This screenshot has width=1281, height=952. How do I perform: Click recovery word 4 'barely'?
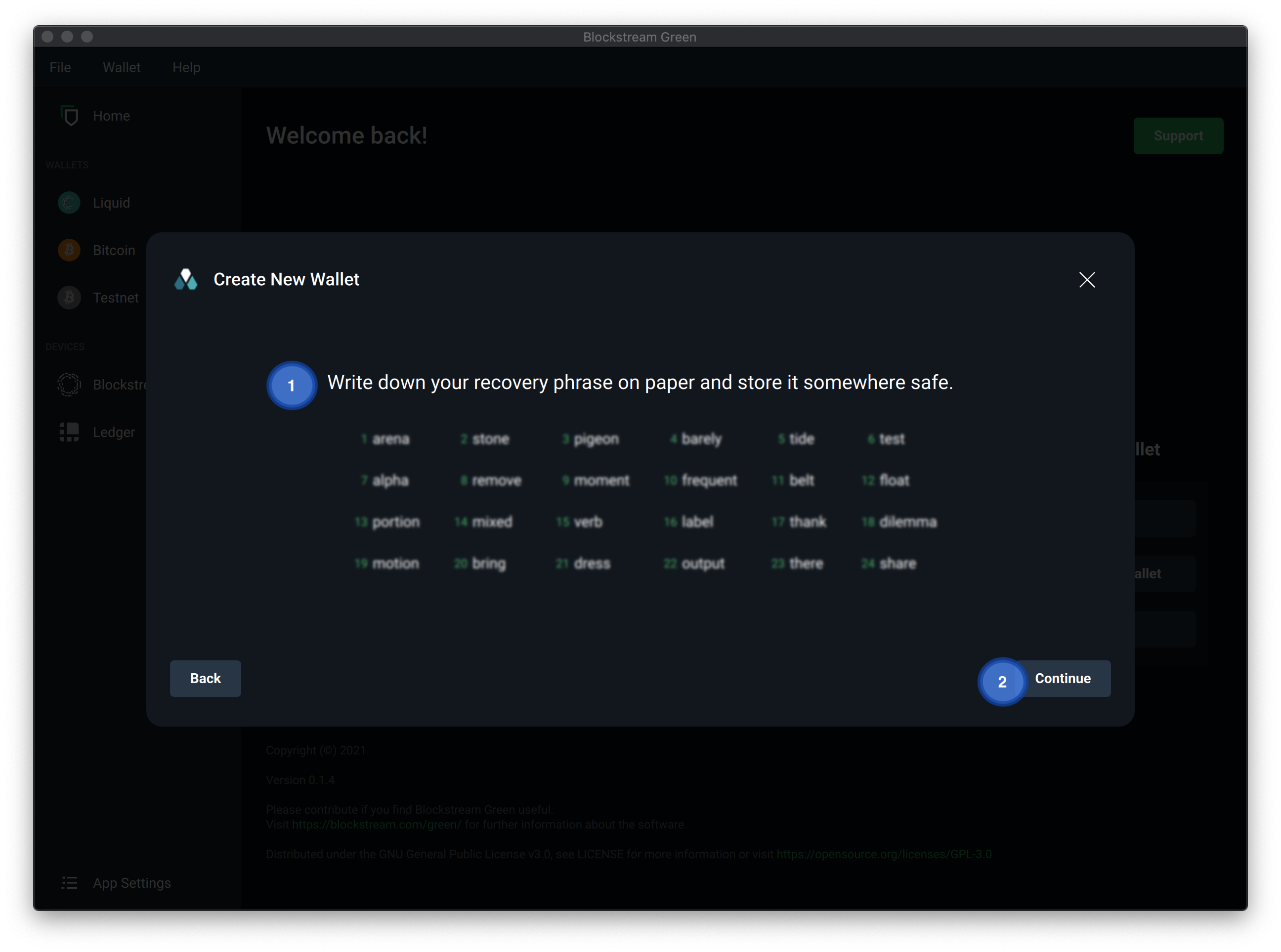pyautogui.click(x=701, y=440)
